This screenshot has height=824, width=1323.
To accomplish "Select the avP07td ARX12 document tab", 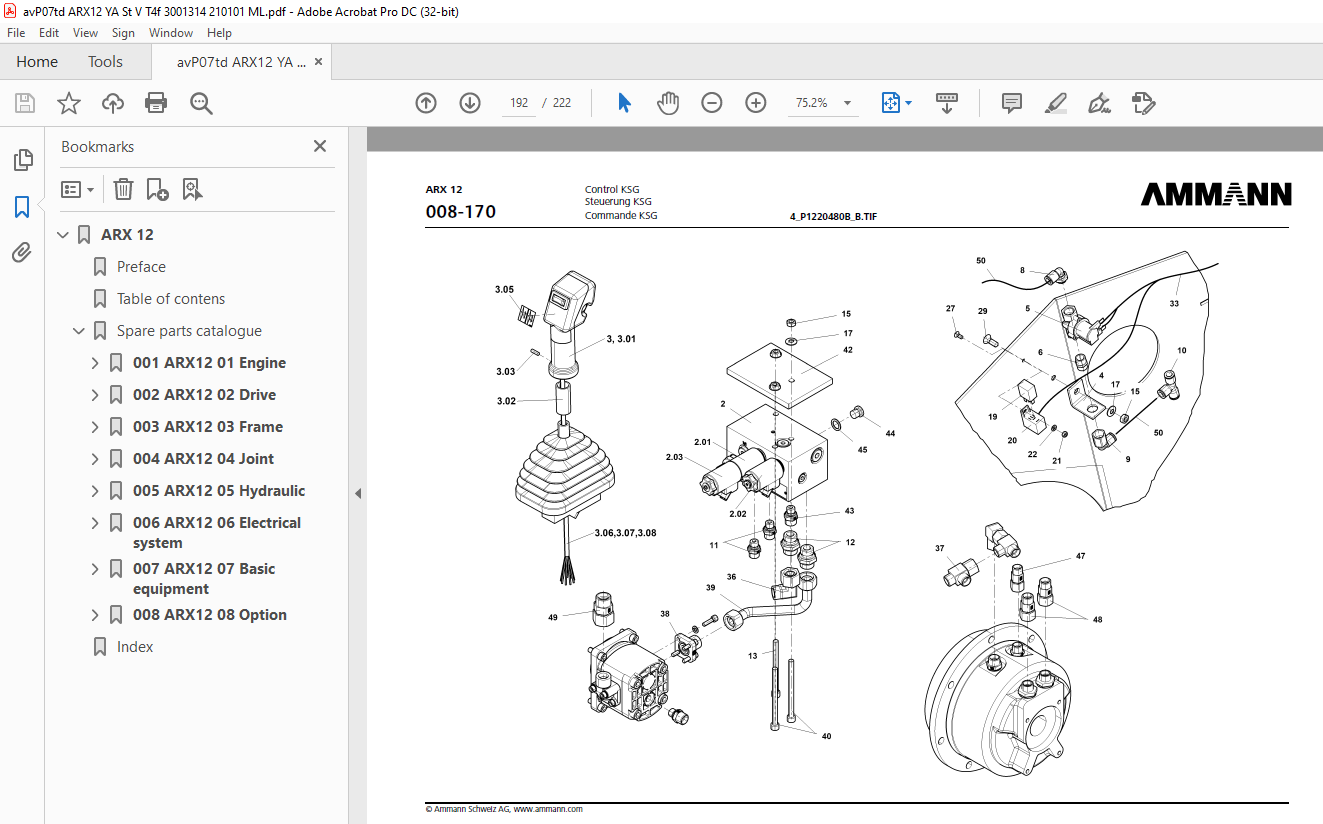I will coord(240,62).
